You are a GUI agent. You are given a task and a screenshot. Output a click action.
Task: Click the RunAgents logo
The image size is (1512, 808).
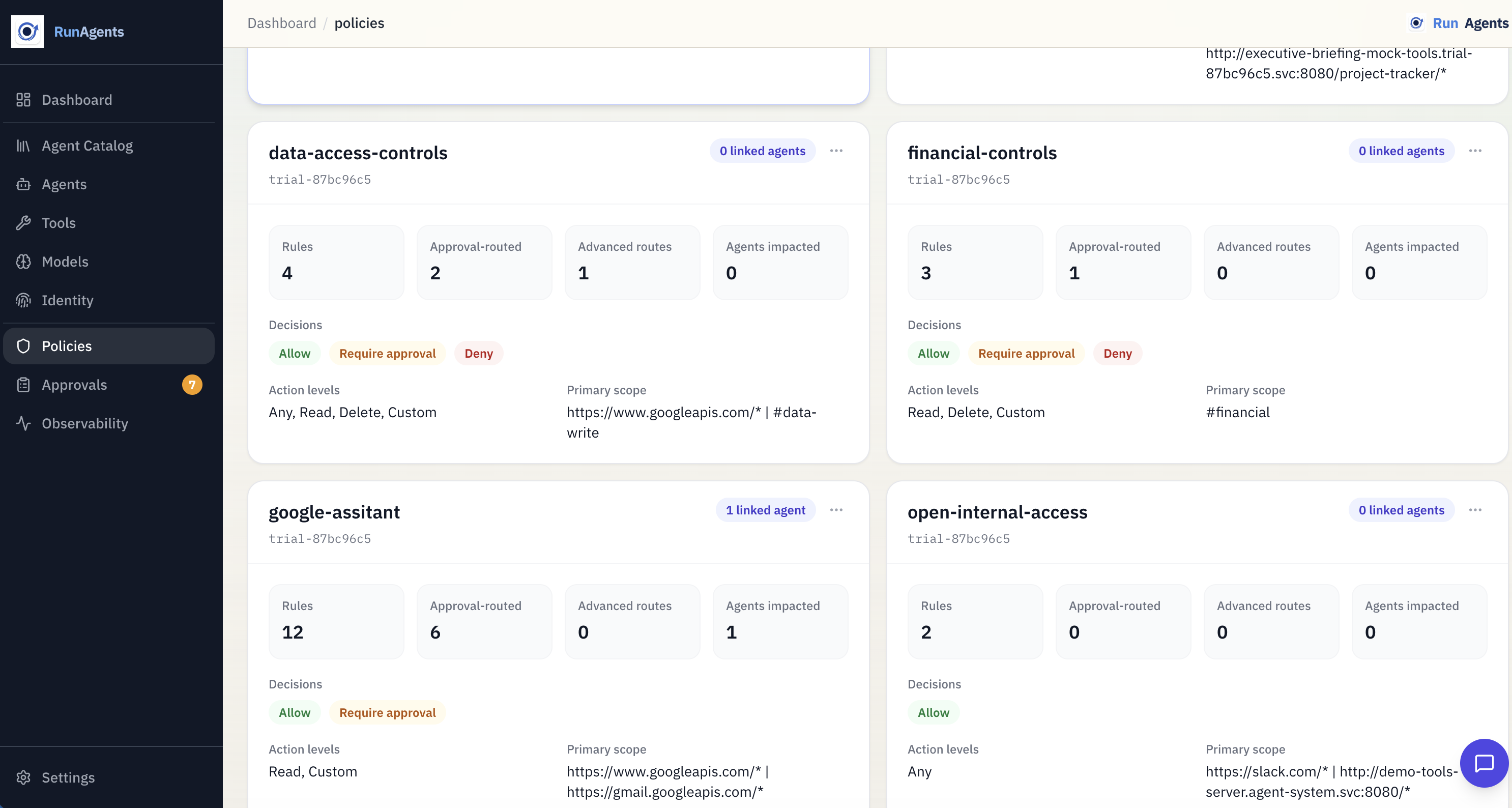point(27,32)
